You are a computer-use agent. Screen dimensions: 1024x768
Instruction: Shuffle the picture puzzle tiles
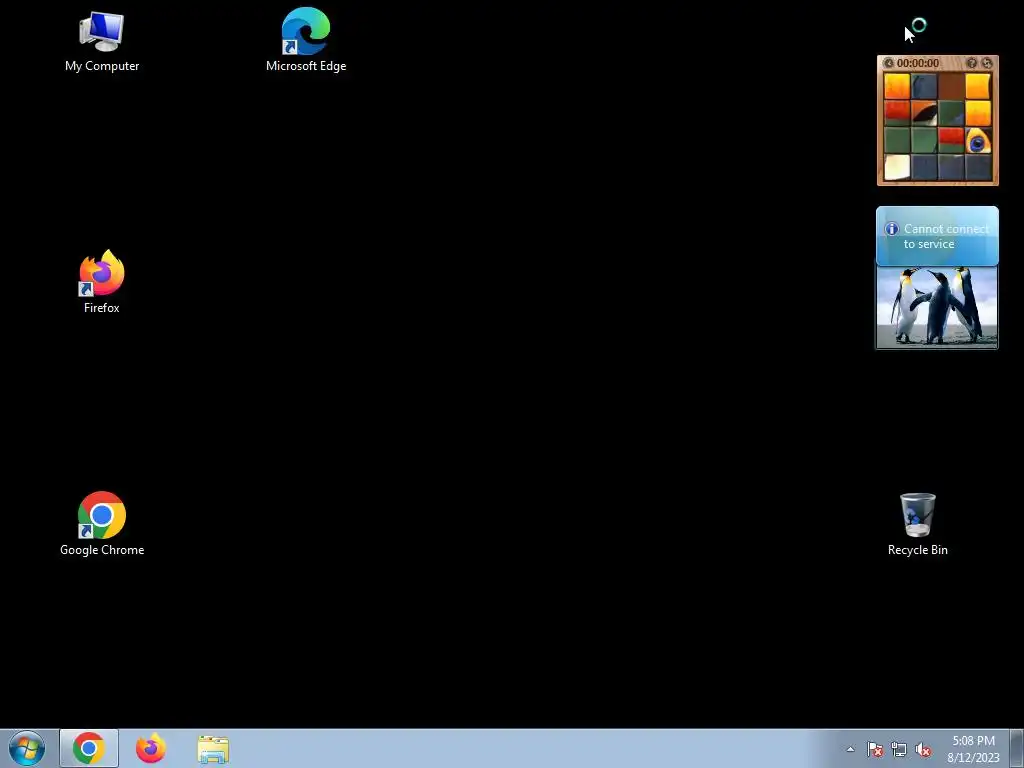click(x=987, y=63)
